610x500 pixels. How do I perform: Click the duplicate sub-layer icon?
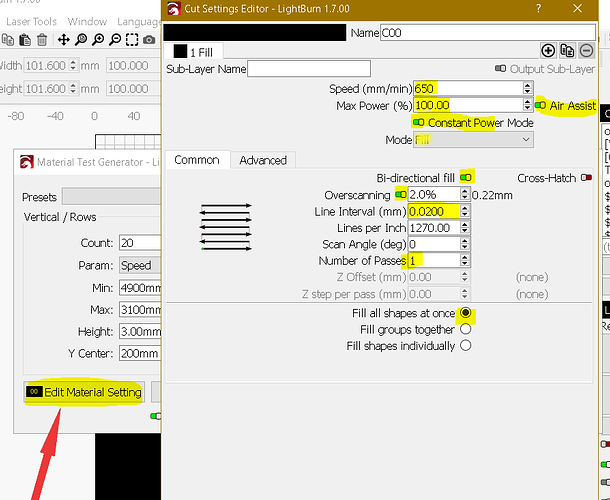566,50
